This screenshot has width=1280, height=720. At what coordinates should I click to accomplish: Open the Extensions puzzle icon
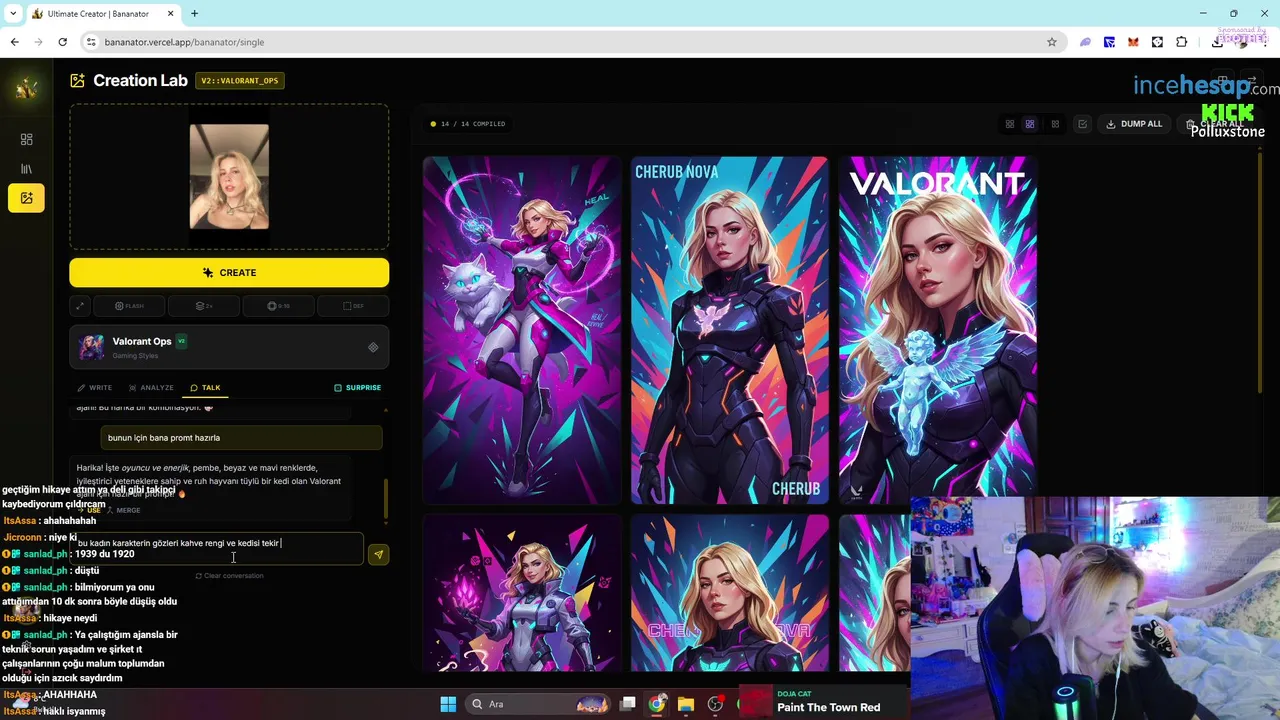point(1181,42)
